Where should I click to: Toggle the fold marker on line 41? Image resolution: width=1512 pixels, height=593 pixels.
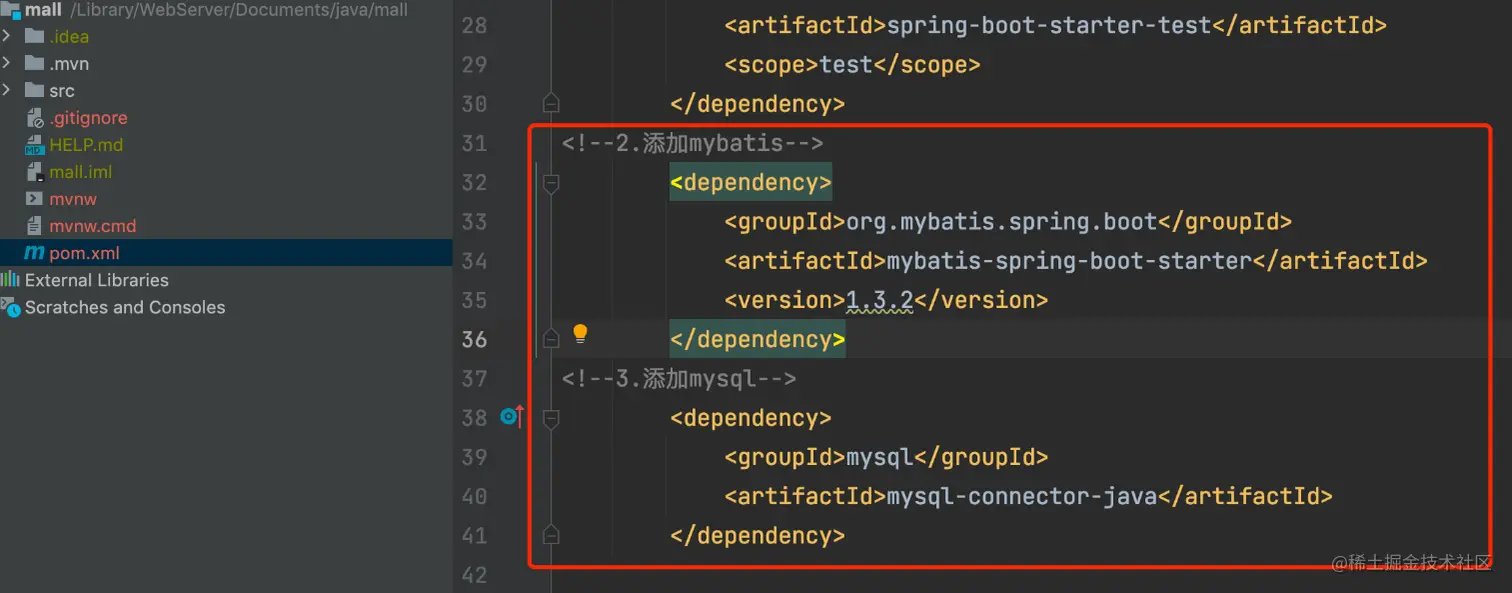click(x=550, y=534)
